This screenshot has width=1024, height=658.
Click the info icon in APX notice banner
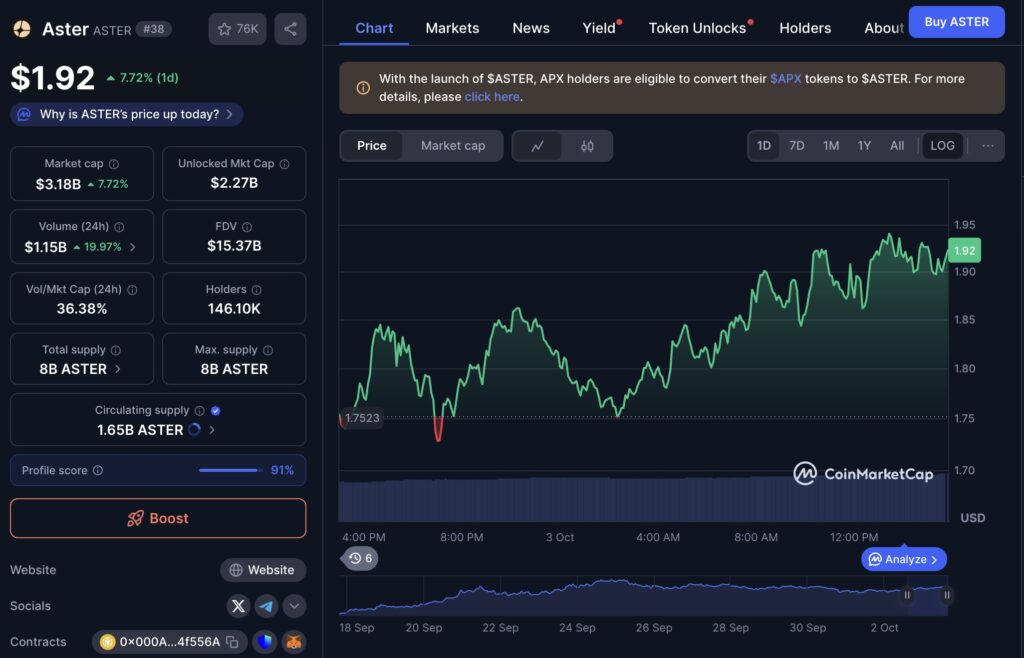pyautogui.click(x=363, y=87)
